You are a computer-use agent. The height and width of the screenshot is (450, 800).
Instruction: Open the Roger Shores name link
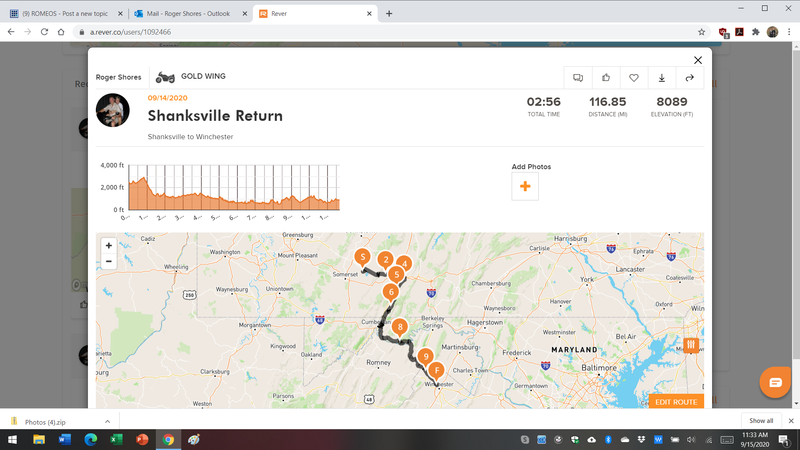118,77
